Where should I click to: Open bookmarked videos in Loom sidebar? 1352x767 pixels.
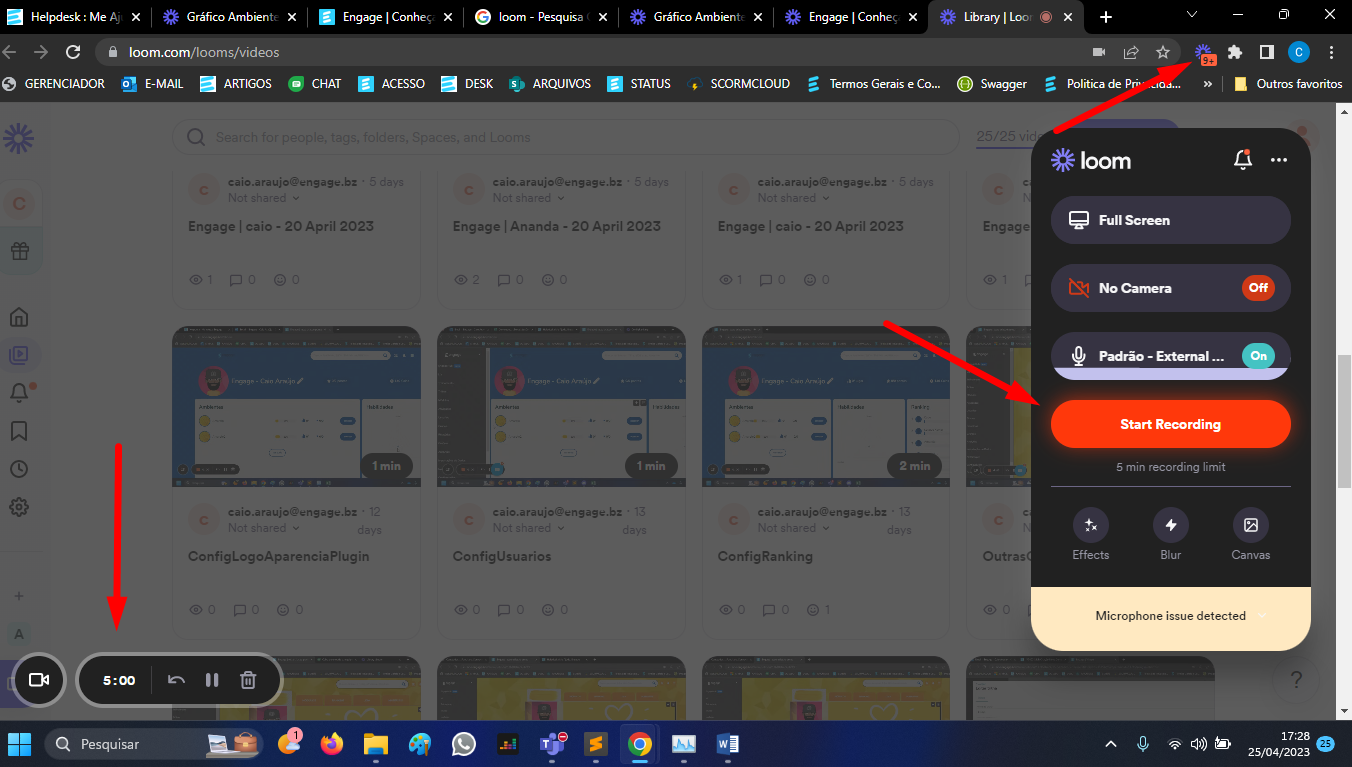pyautogui.click(x=18, y=431)
